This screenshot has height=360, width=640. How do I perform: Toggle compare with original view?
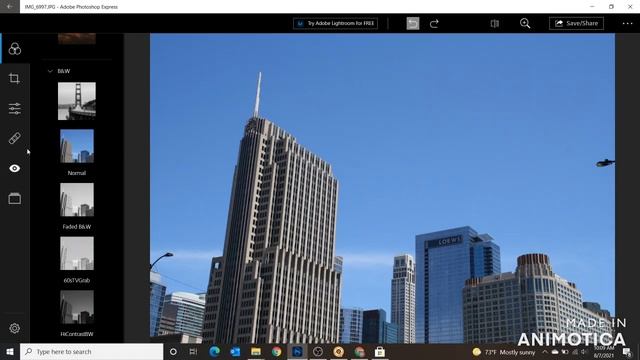pyautogui.click(x=495, y=23)
